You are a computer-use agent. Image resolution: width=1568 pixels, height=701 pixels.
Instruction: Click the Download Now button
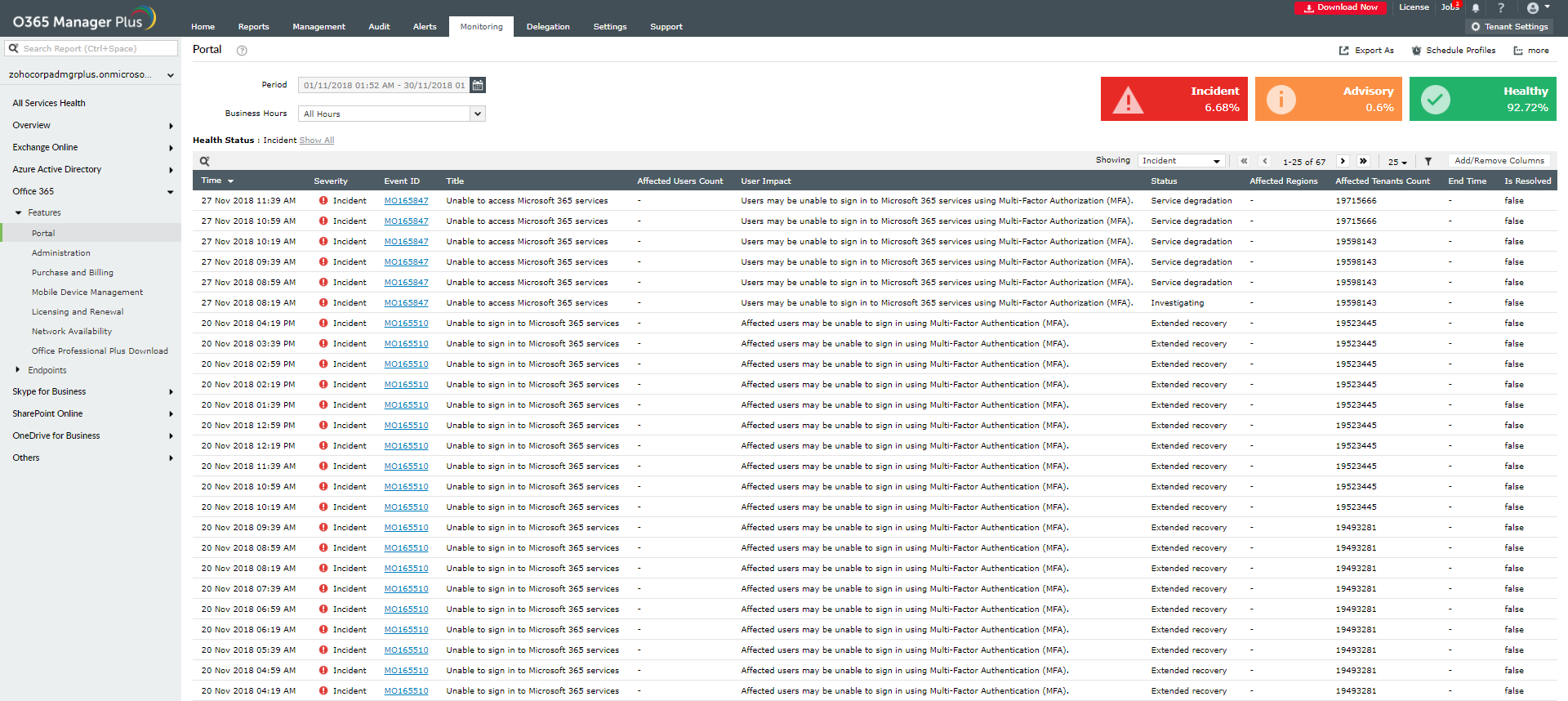point(1341,7)
